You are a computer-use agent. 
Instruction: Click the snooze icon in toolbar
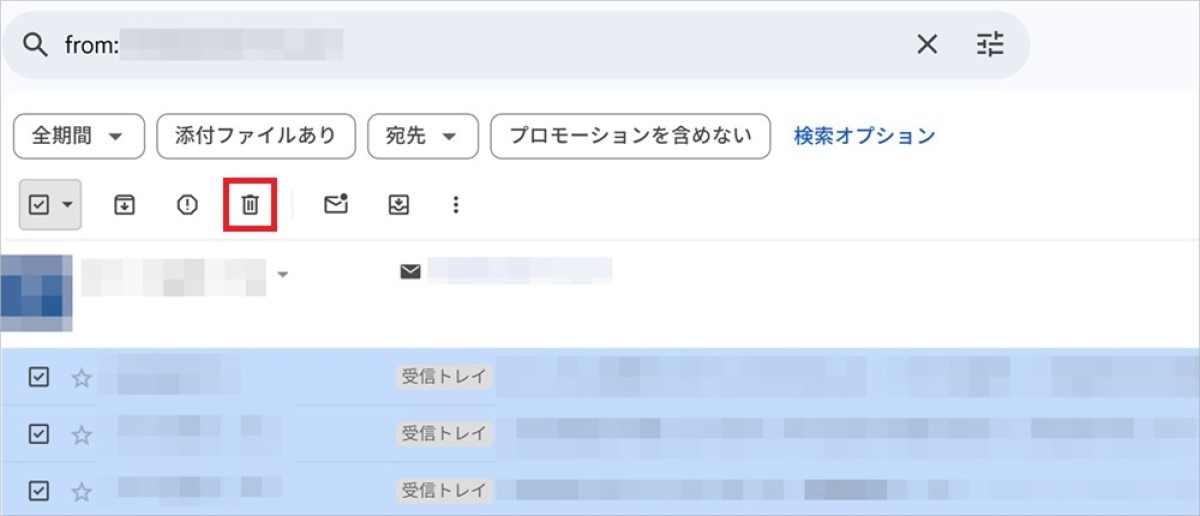coord(399,205)
